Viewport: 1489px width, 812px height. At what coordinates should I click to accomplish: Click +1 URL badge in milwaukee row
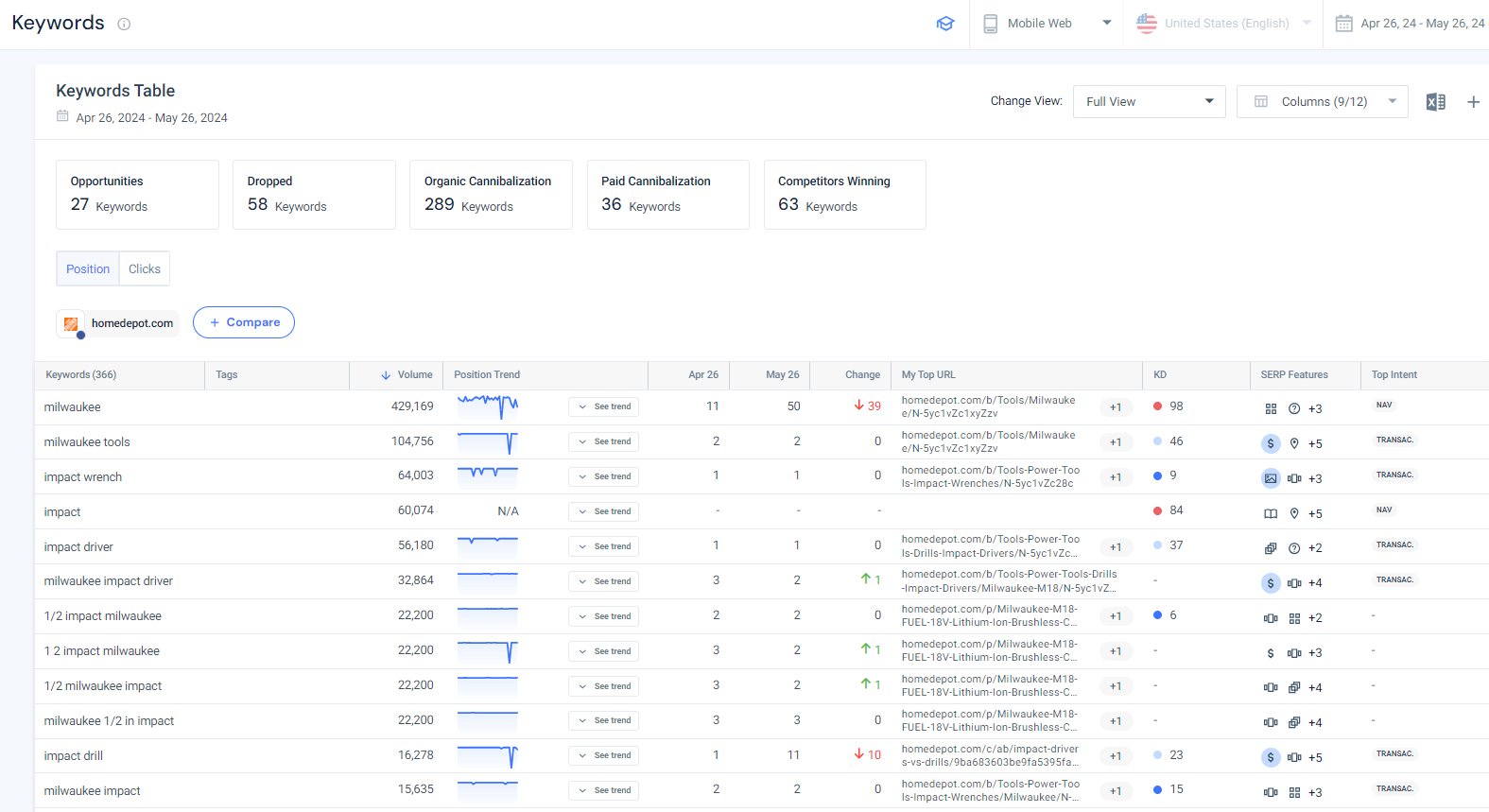1116,407
